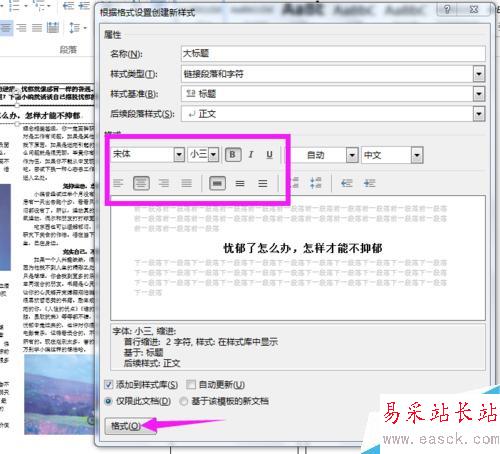Screen dimensions: 500x454
Task: Set right alignment in the style dialog
Action: (164, 183)
